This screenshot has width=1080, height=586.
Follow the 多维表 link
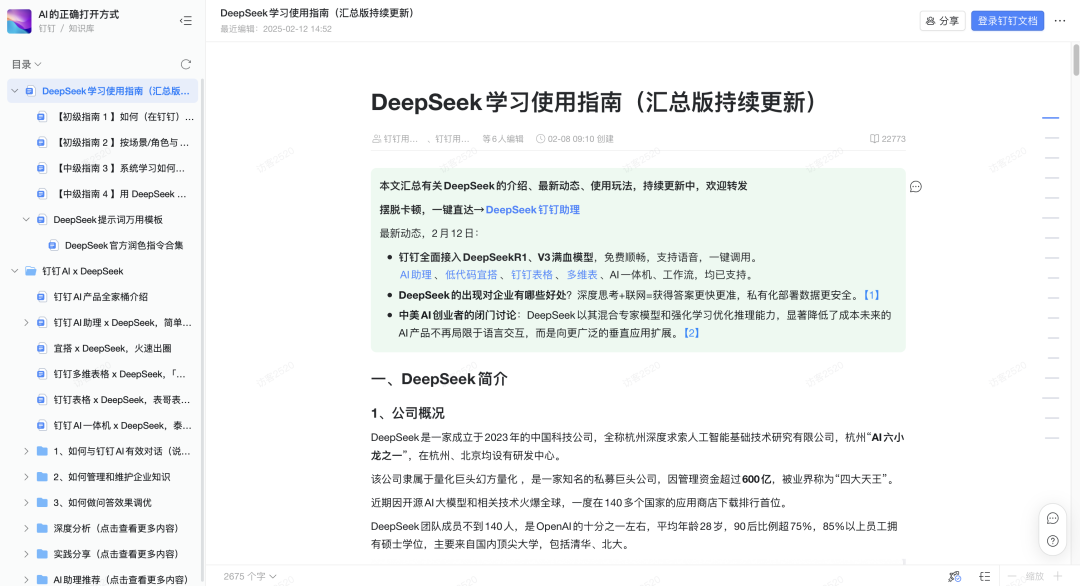tap(582, 275)
